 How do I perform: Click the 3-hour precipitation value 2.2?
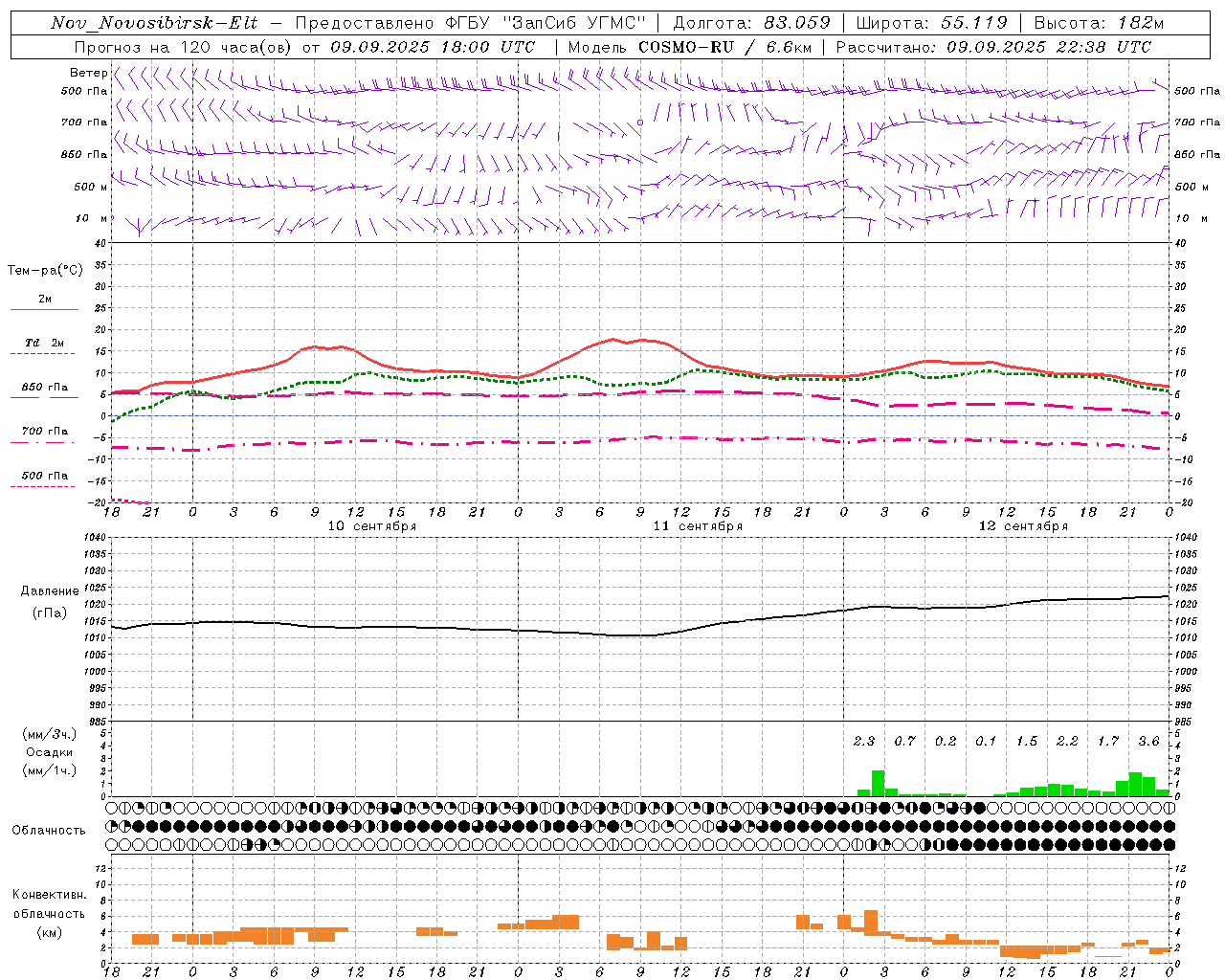tap(1067, 741)
